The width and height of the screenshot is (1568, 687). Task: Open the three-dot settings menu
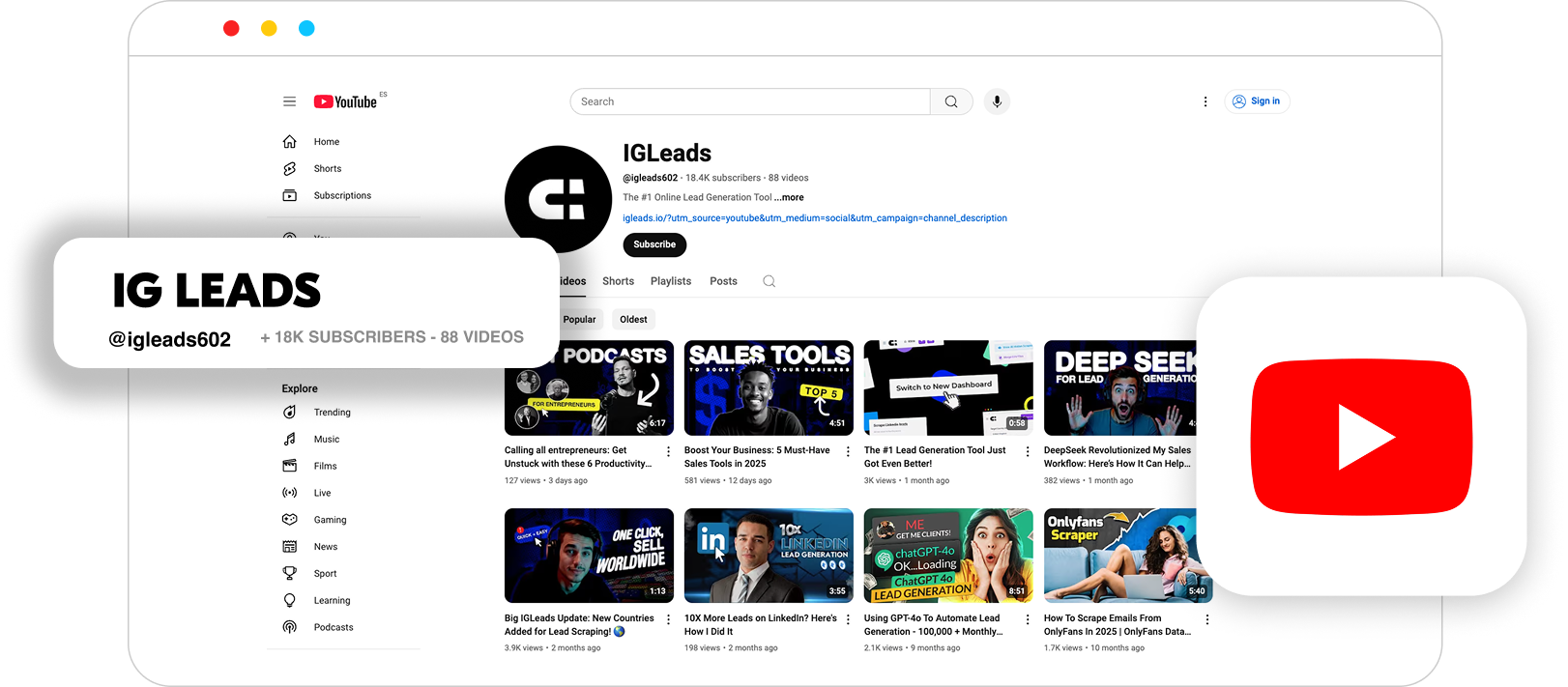[x=1205, y=101]
